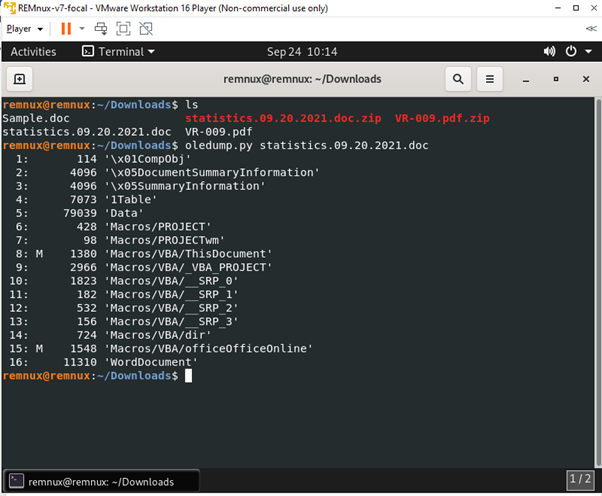602x496 pixels.
Task: Expand the power options arrow beside pause
Action: pos(82,29)
